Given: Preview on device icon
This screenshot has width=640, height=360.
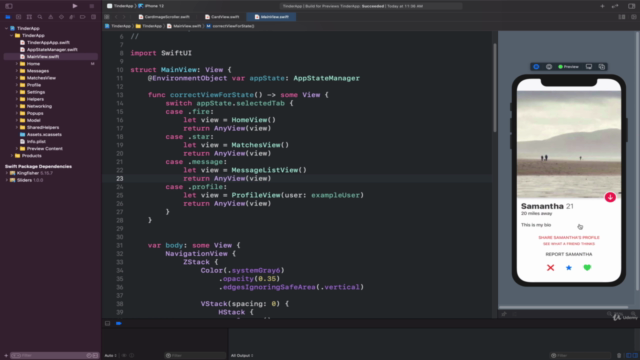Looking at the screenshot, I should [x=589, y=67].
